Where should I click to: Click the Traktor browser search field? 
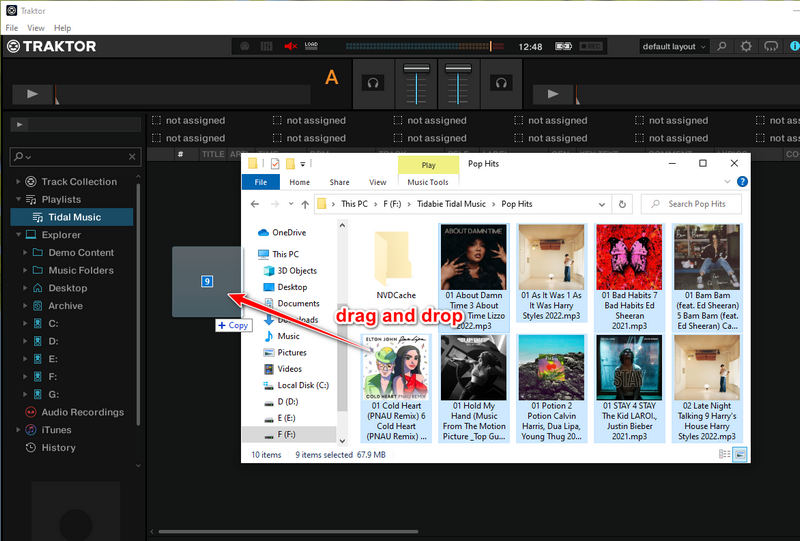click(75, 157)
